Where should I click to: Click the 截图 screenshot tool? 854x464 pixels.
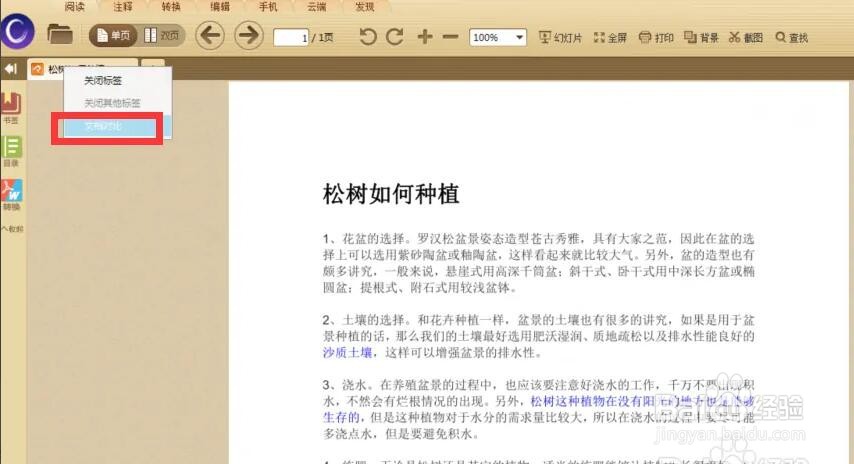(746, 38)
